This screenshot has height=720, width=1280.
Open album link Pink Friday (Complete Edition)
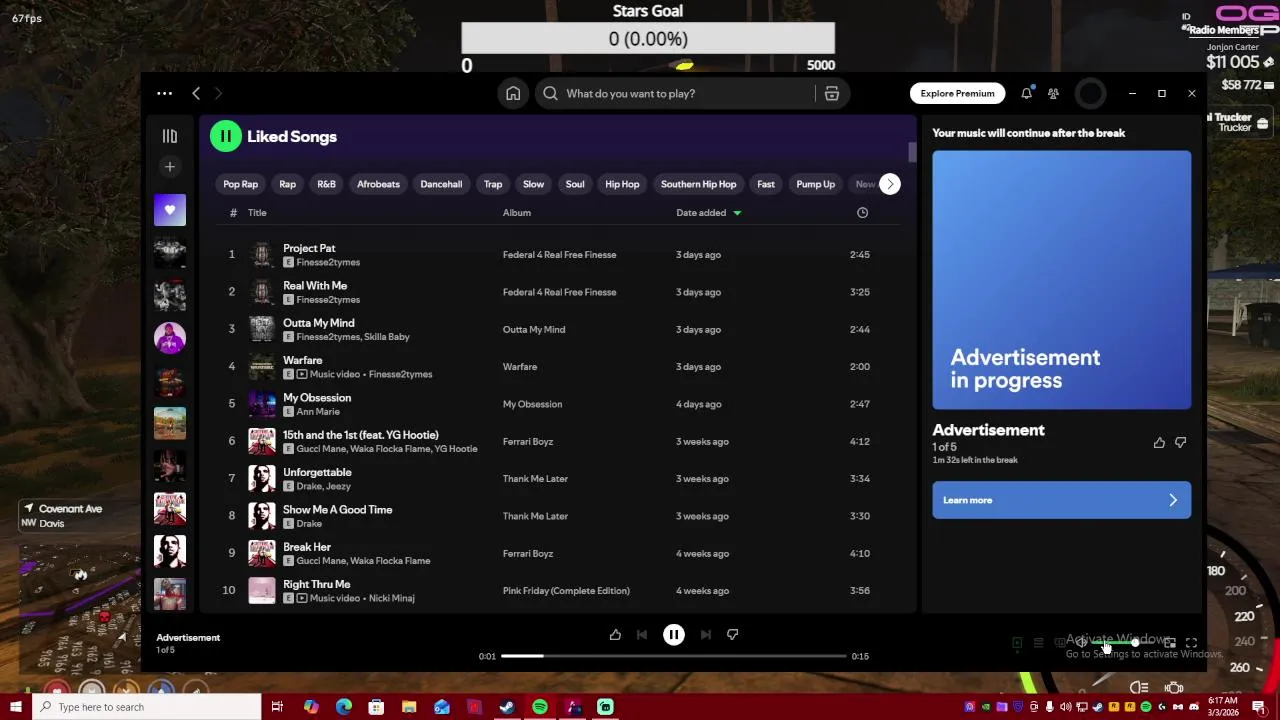[566, 591]
